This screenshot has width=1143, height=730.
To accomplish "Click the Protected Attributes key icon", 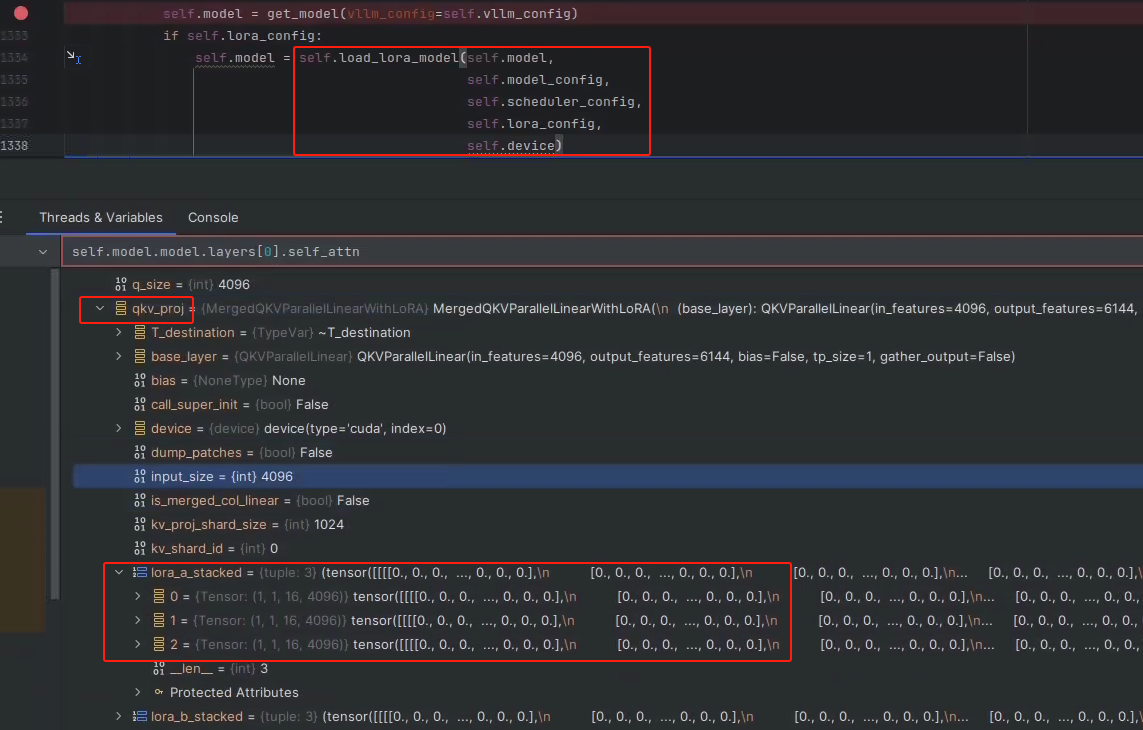I will pos(158,692).
